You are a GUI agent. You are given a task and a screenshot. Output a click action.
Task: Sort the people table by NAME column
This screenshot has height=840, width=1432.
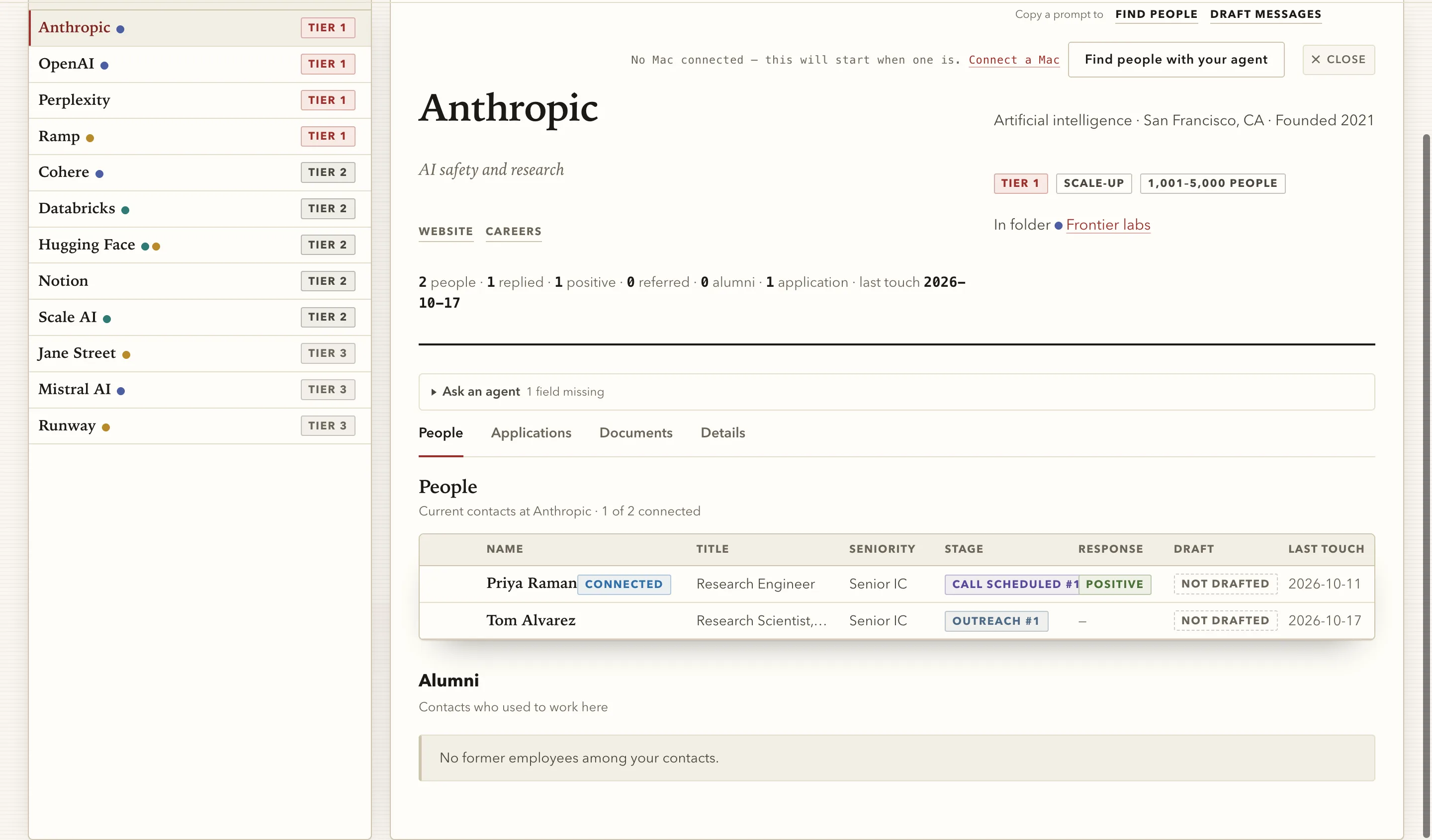(x=505, y=549)
